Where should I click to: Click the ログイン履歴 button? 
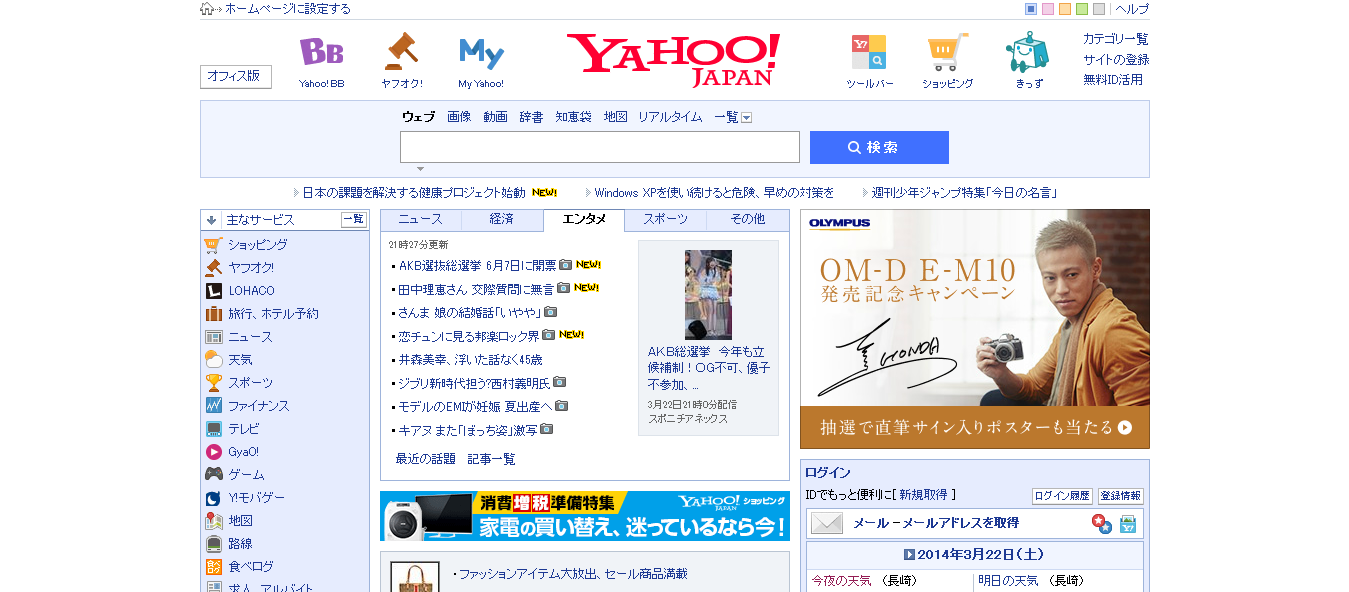click(x=1062, y=496)
